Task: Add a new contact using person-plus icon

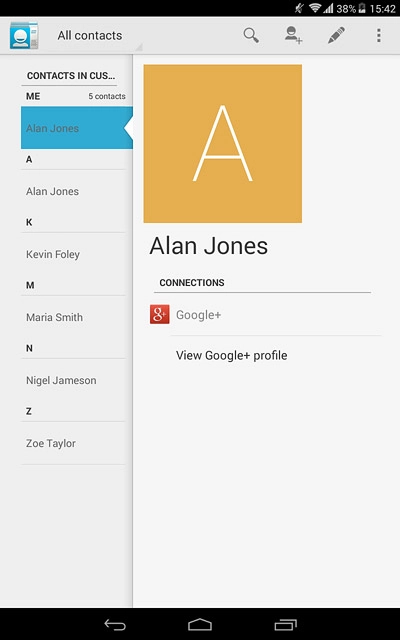Action: [293, 35]
